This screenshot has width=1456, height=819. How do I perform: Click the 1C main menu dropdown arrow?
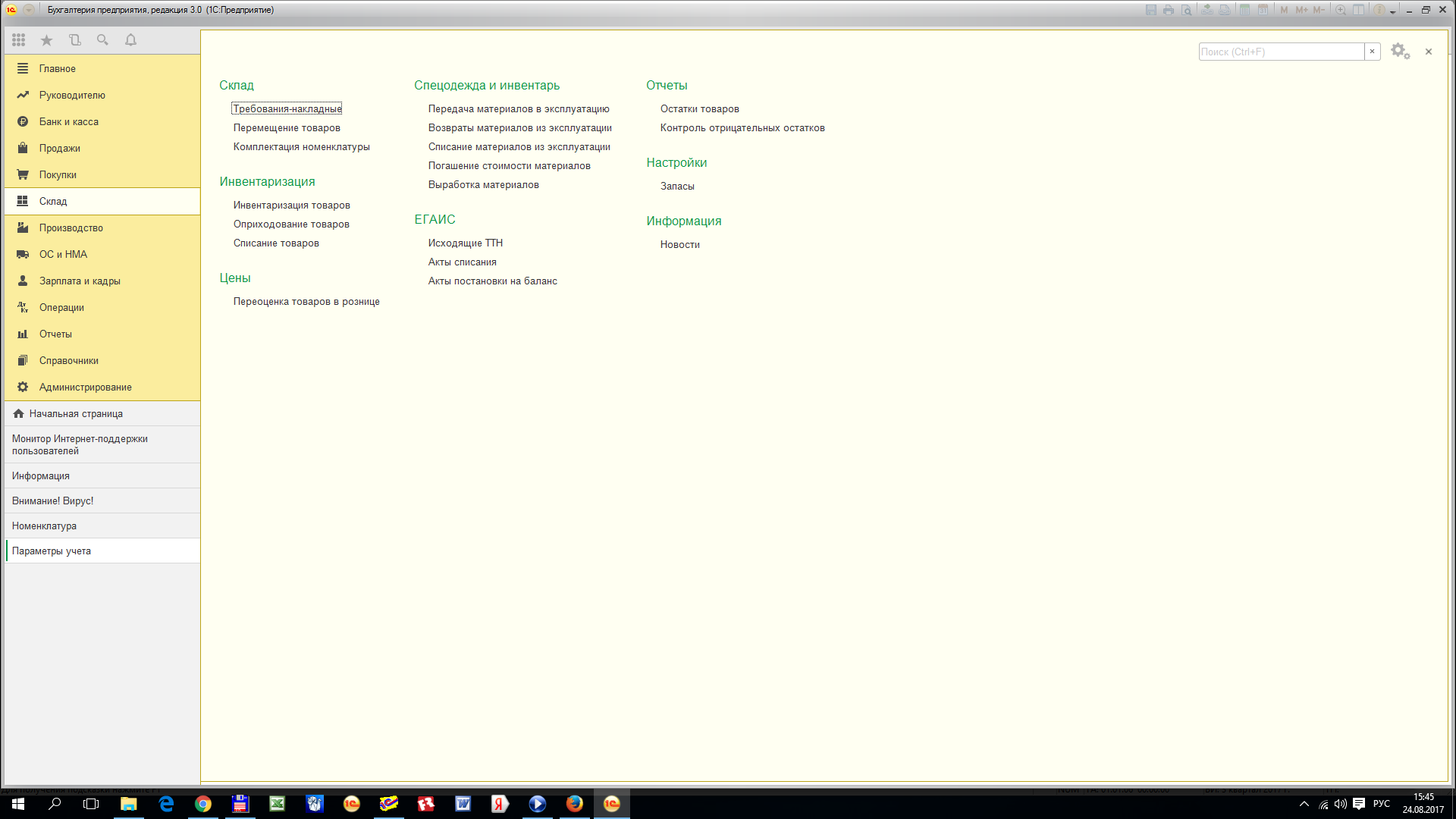click(x=29, y=10)
